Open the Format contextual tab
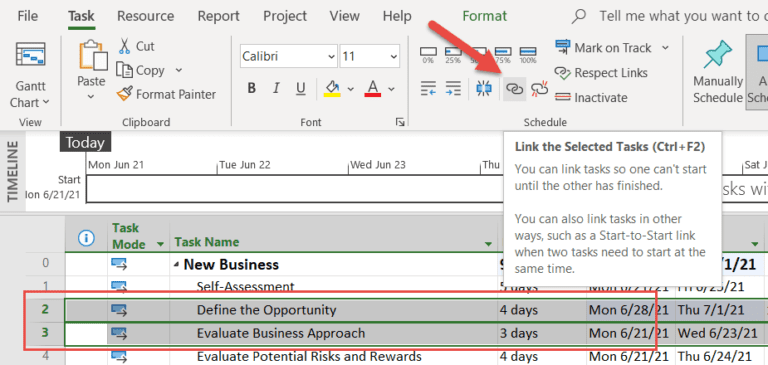768x365 pixels. coord(485,16)
